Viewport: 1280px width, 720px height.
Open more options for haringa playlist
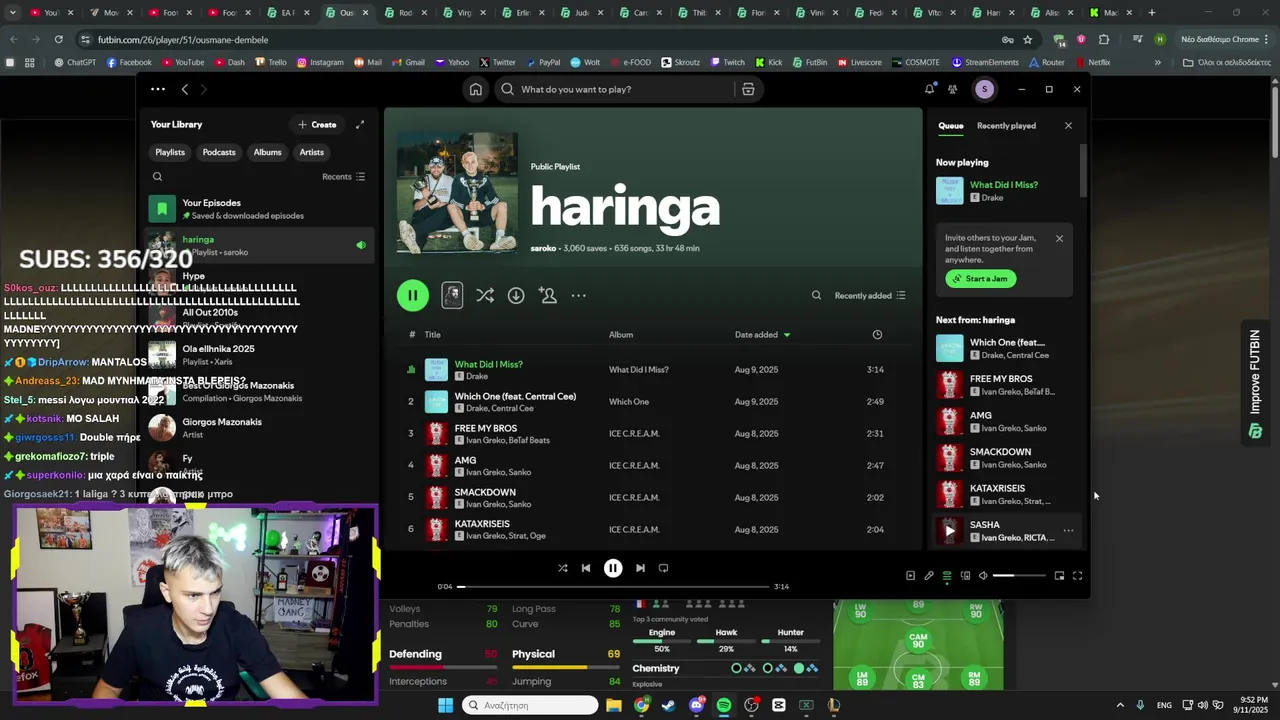click(x=579, y=295)
